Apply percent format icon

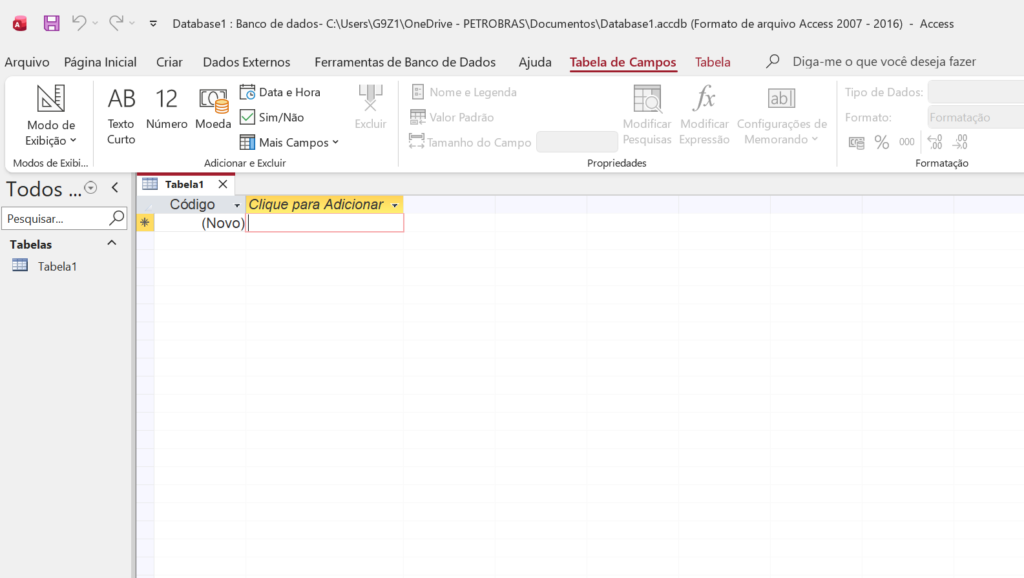click(881, 143)
